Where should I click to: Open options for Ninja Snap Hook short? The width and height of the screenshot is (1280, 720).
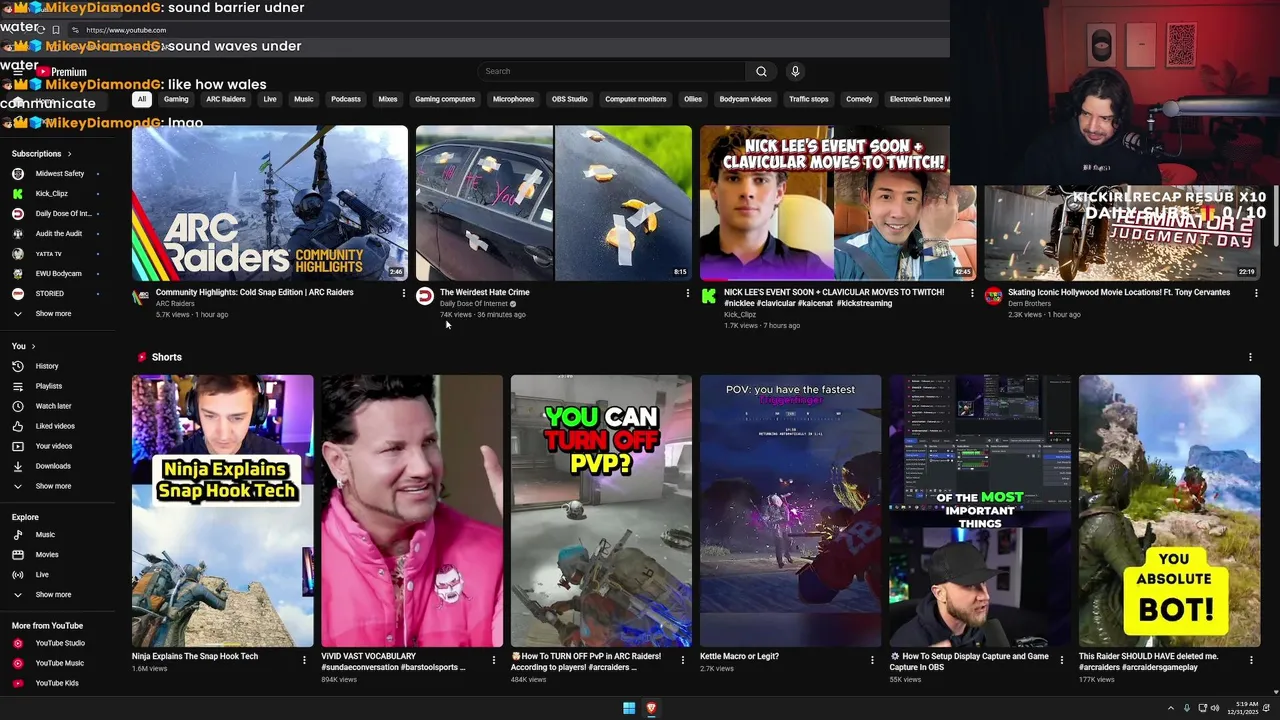point(304,660)
